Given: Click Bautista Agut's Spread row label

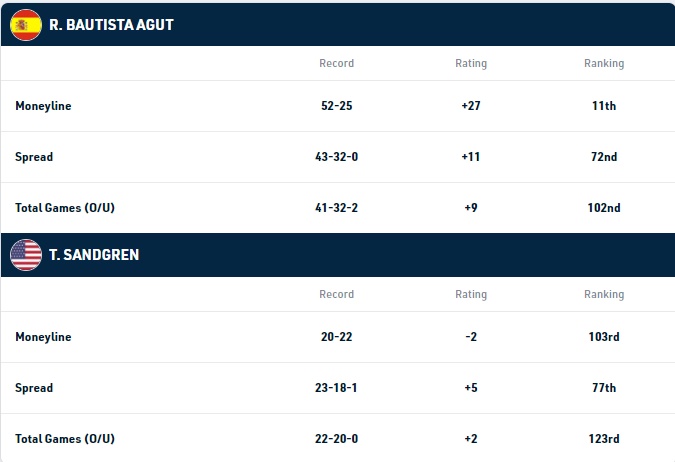Looking at the screenshot, I should pyautogui.click(x=34, y=157).
